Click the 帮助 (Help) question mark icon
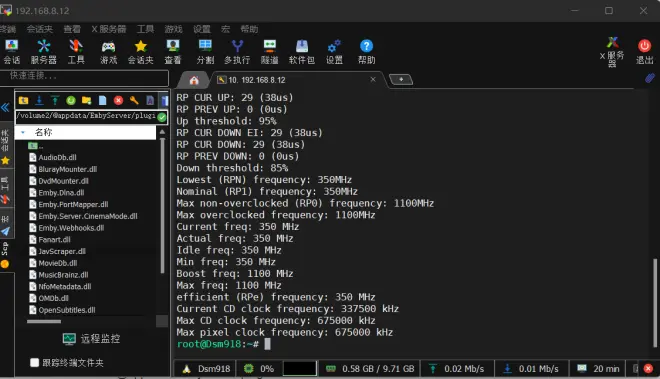The image size is (660, 379). point(366,51)
